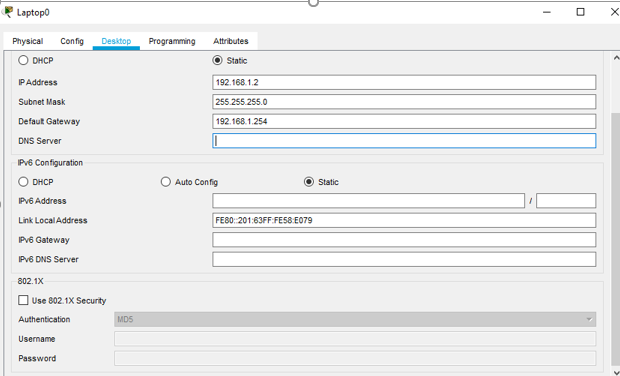Image resolution: width=620 pixels, height=376 pixels.
Task: Click the Link Local Address field
Action: click(x=404, y=220)
